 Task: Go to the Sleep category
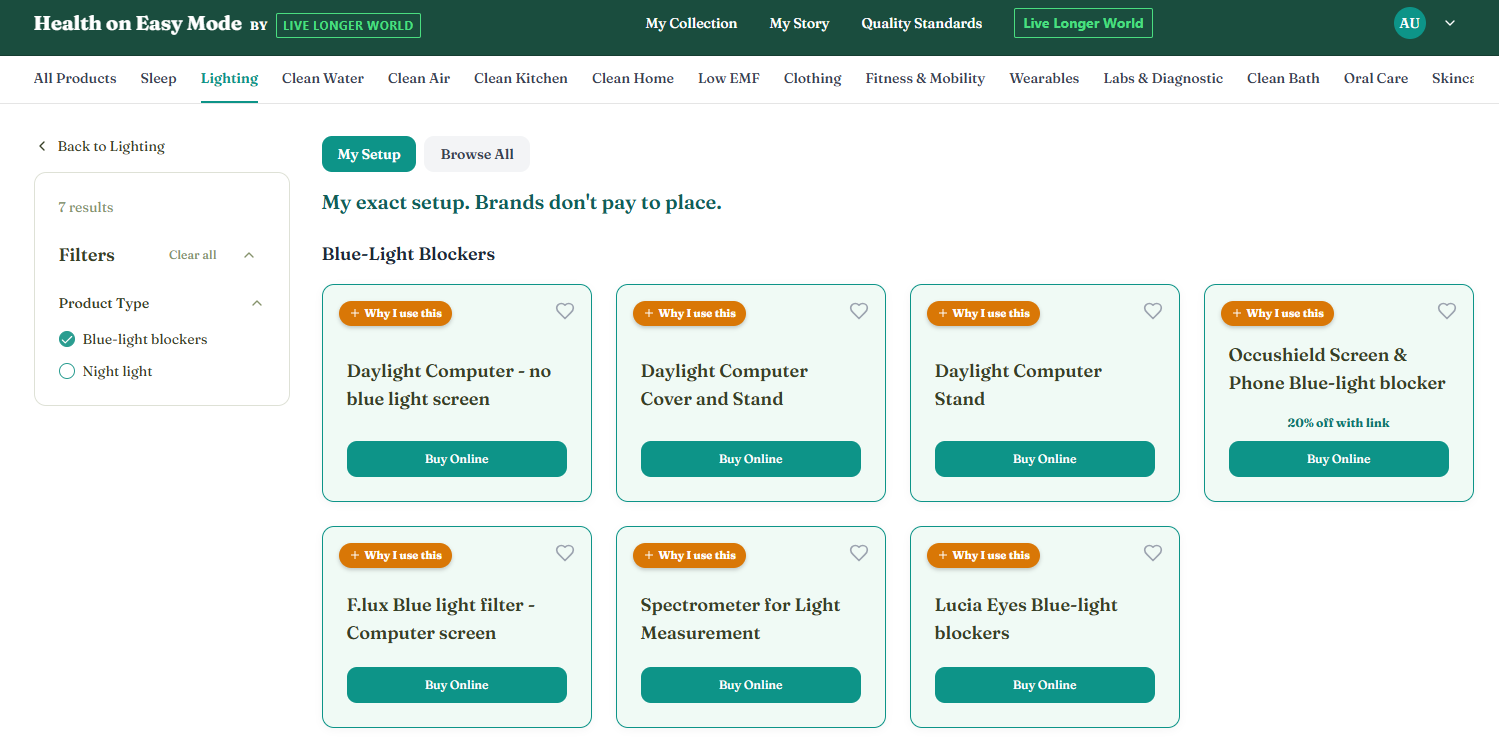(158, 78)
